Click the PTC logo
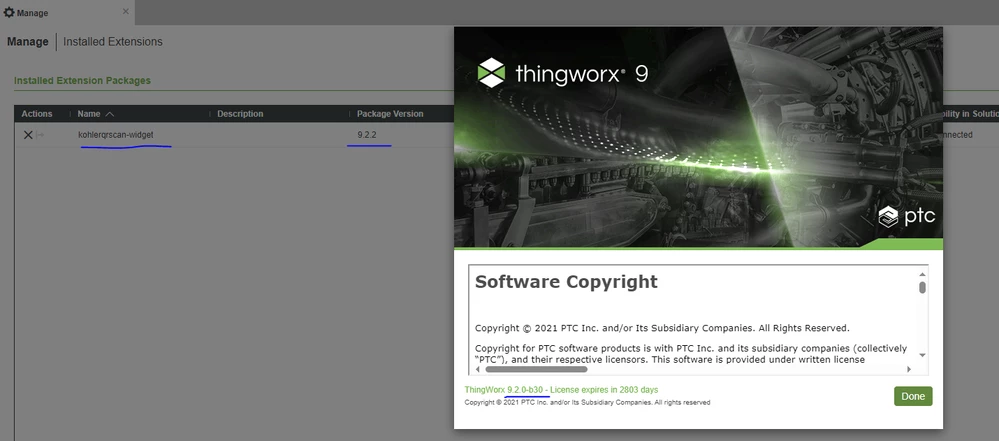The height and width of the screenshot is (441, 999). (906, 216)
